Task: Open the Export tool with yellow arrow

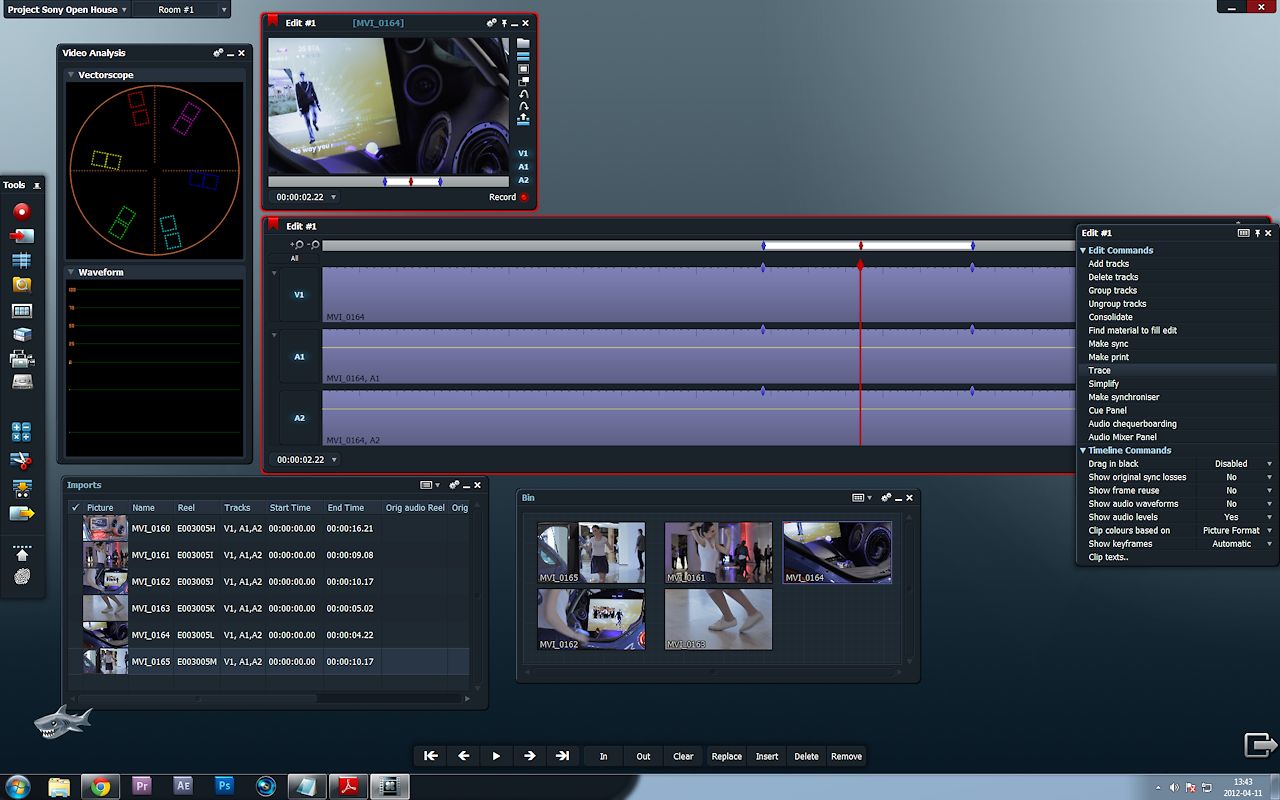Action: 21,513
